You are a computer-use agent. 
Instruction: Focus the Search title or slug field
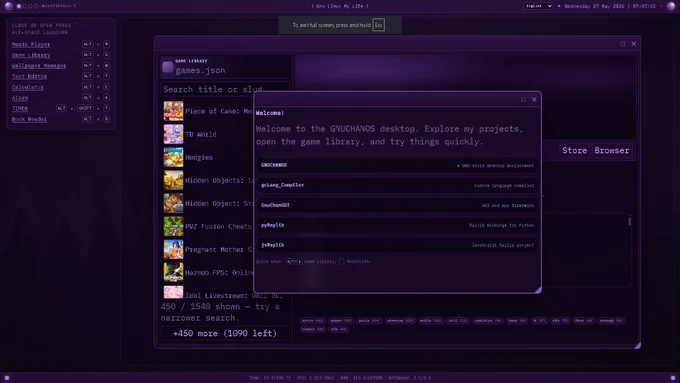coord(225,89)
